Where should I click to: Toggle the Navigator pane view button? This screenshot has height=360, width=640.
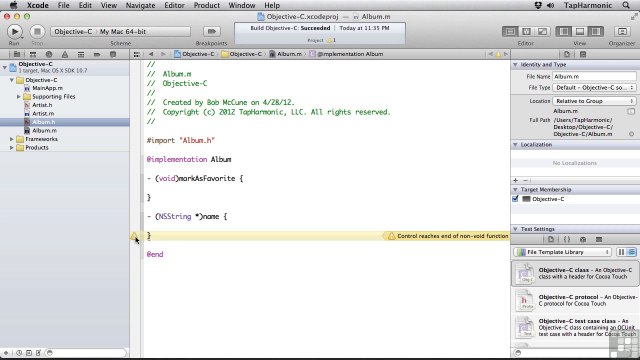click(564, 31)
